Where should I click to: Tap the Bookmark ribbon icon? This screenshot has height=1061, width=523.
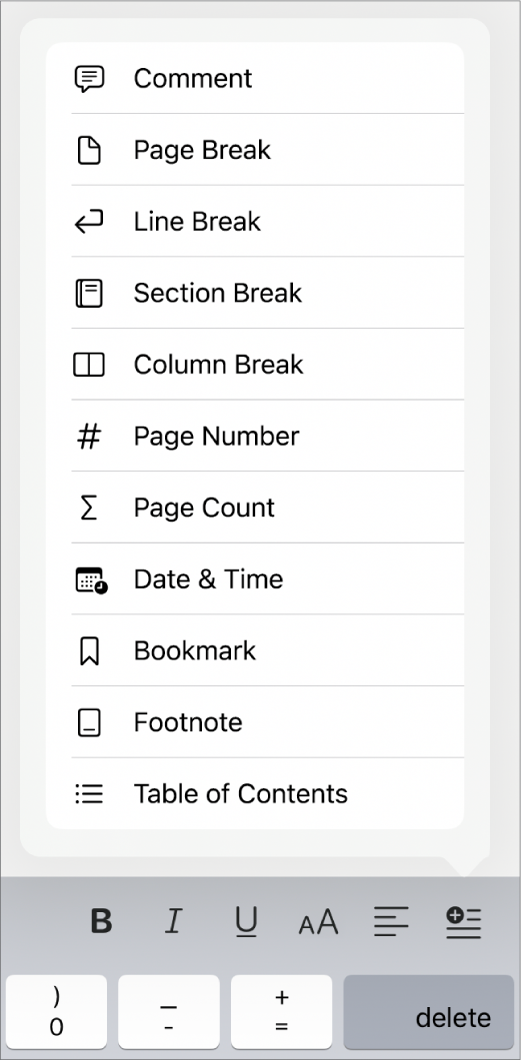89,652
